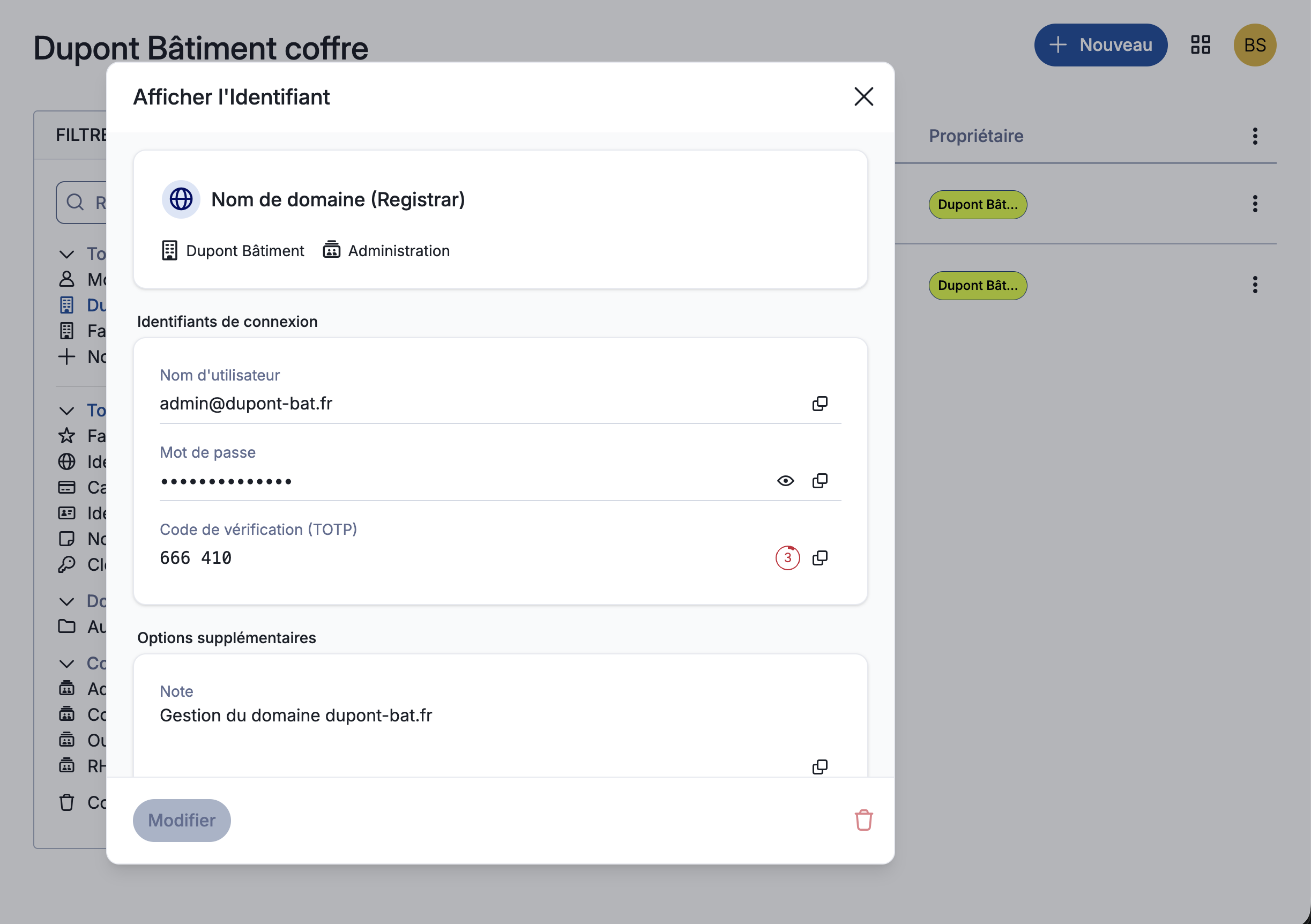1311x924 pixels.
Task: Select the second organization building icon filter
Action: point(67,331)
